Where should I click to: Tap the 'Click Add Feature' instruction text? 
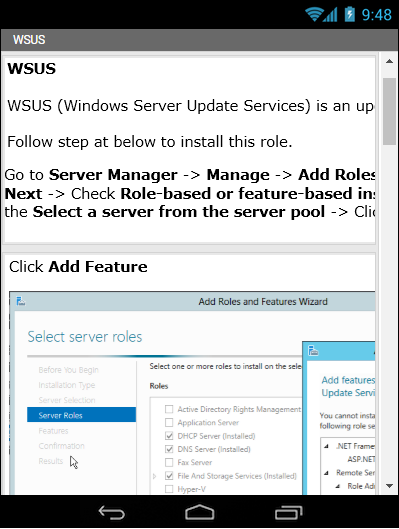[78, 267]
